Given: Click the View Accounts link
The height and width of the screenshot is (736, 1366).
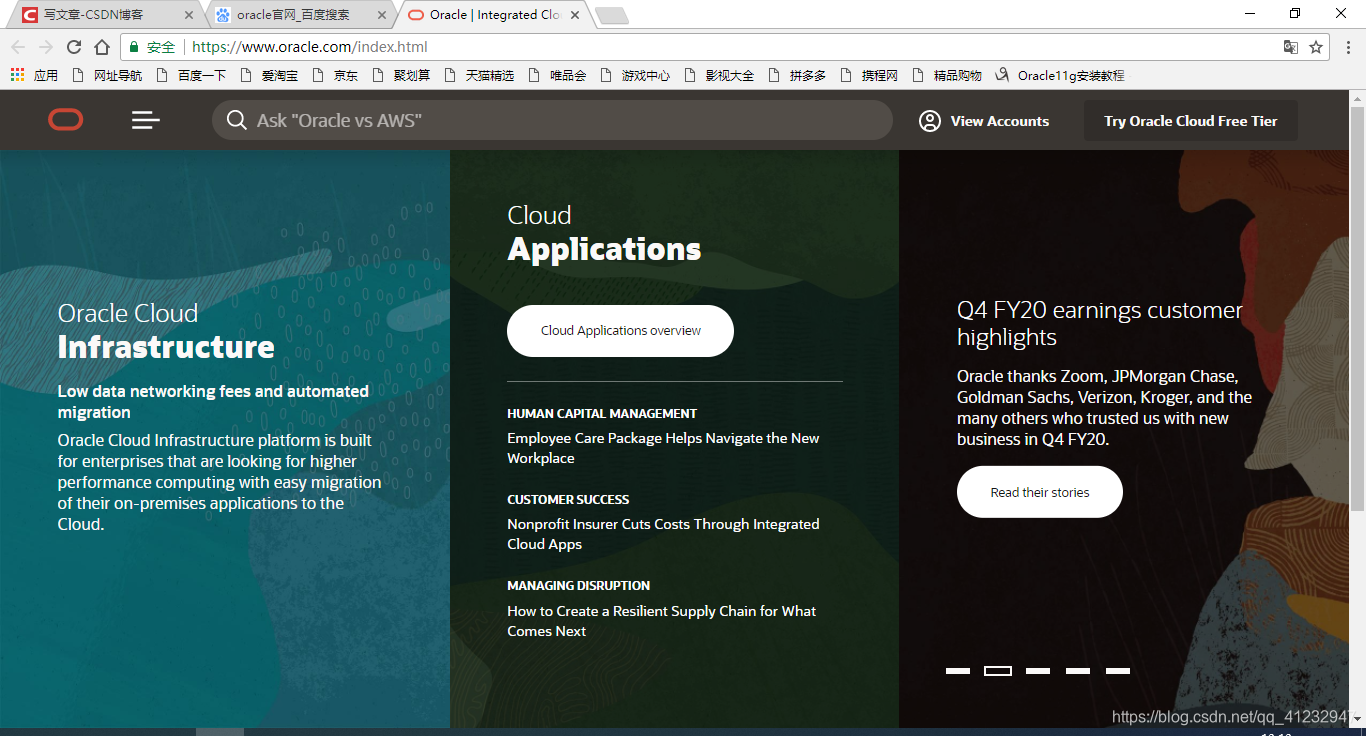Looking at the screenshot, I should 1000,121.
